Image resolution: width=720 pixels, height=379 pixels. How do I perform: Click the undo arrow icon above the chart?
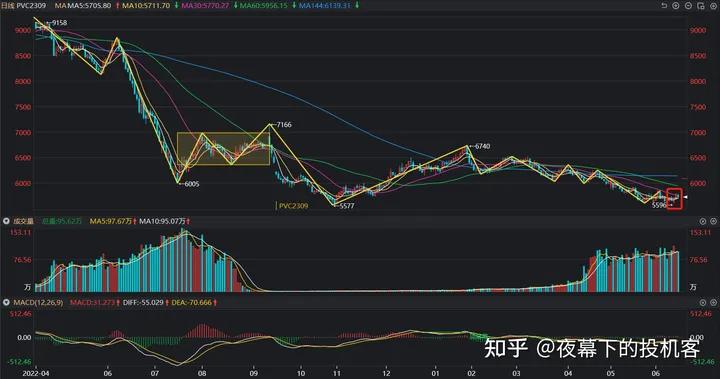(x=664, y=6)
